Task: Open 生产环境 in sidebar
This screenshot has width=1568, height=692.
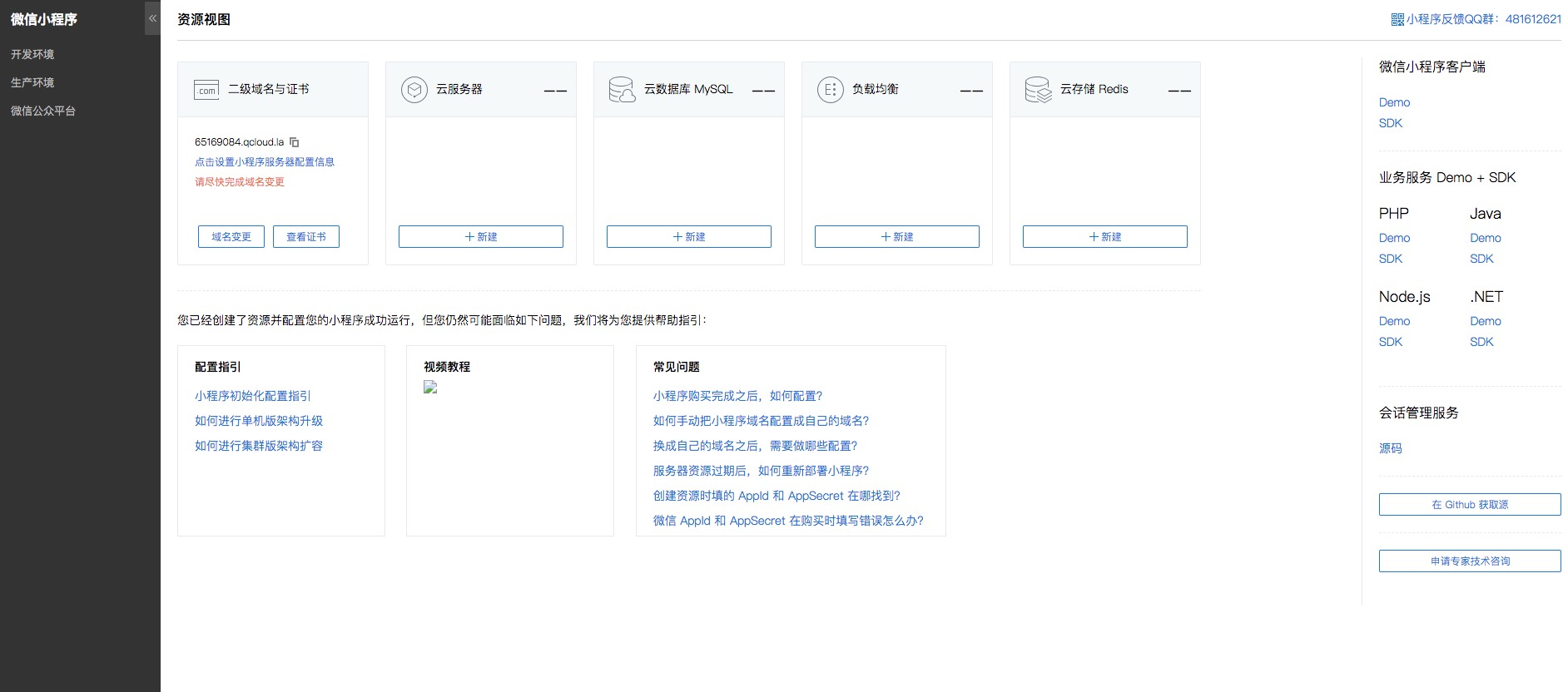Action: [x=32, y=82]
